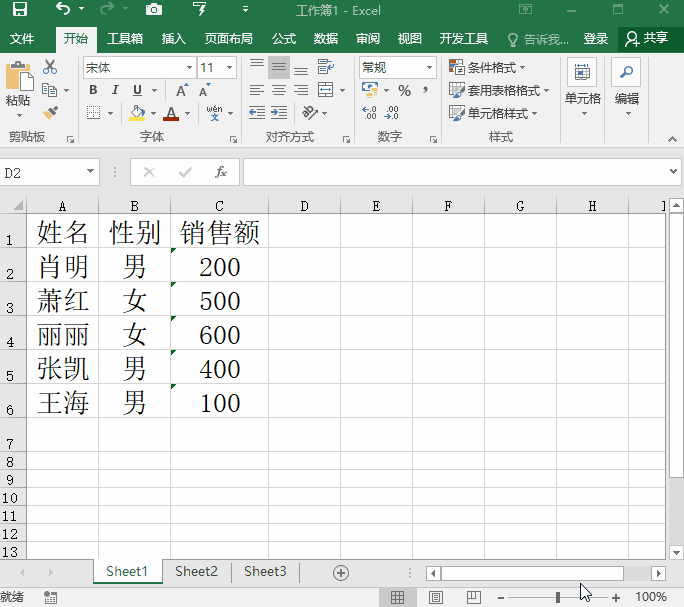
Task: Switch to the 数据 Data tab
Action: click(325, 39)
